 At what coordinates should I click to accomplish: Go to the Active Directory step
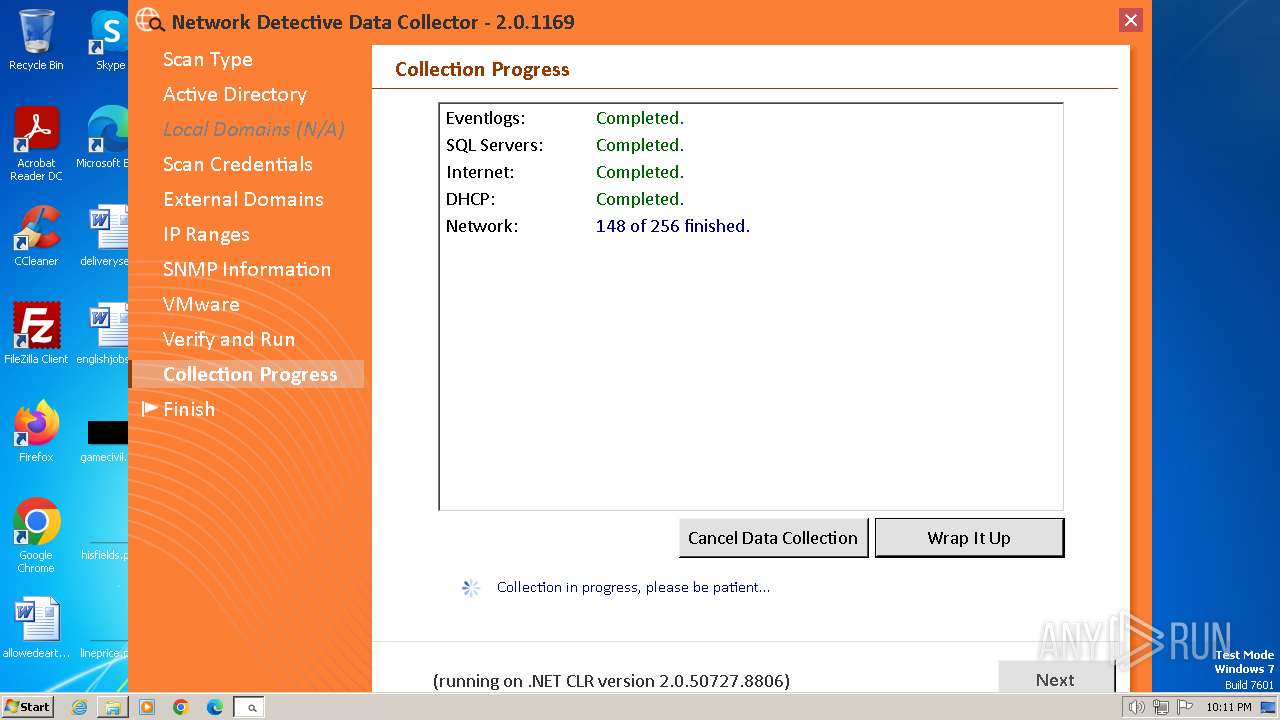tap(235, 94)
